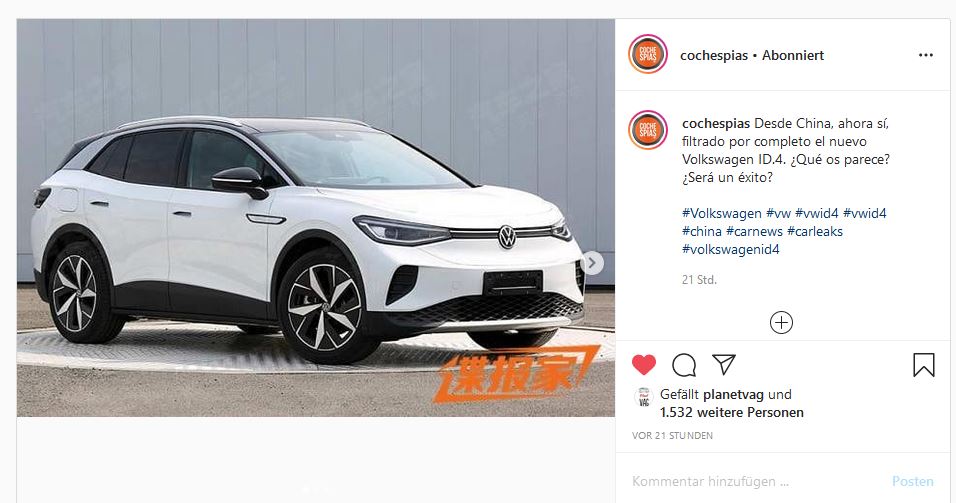Screen dimensions: 956x503
Task: Save post with bookmark icon
Action: click(924, 365)
